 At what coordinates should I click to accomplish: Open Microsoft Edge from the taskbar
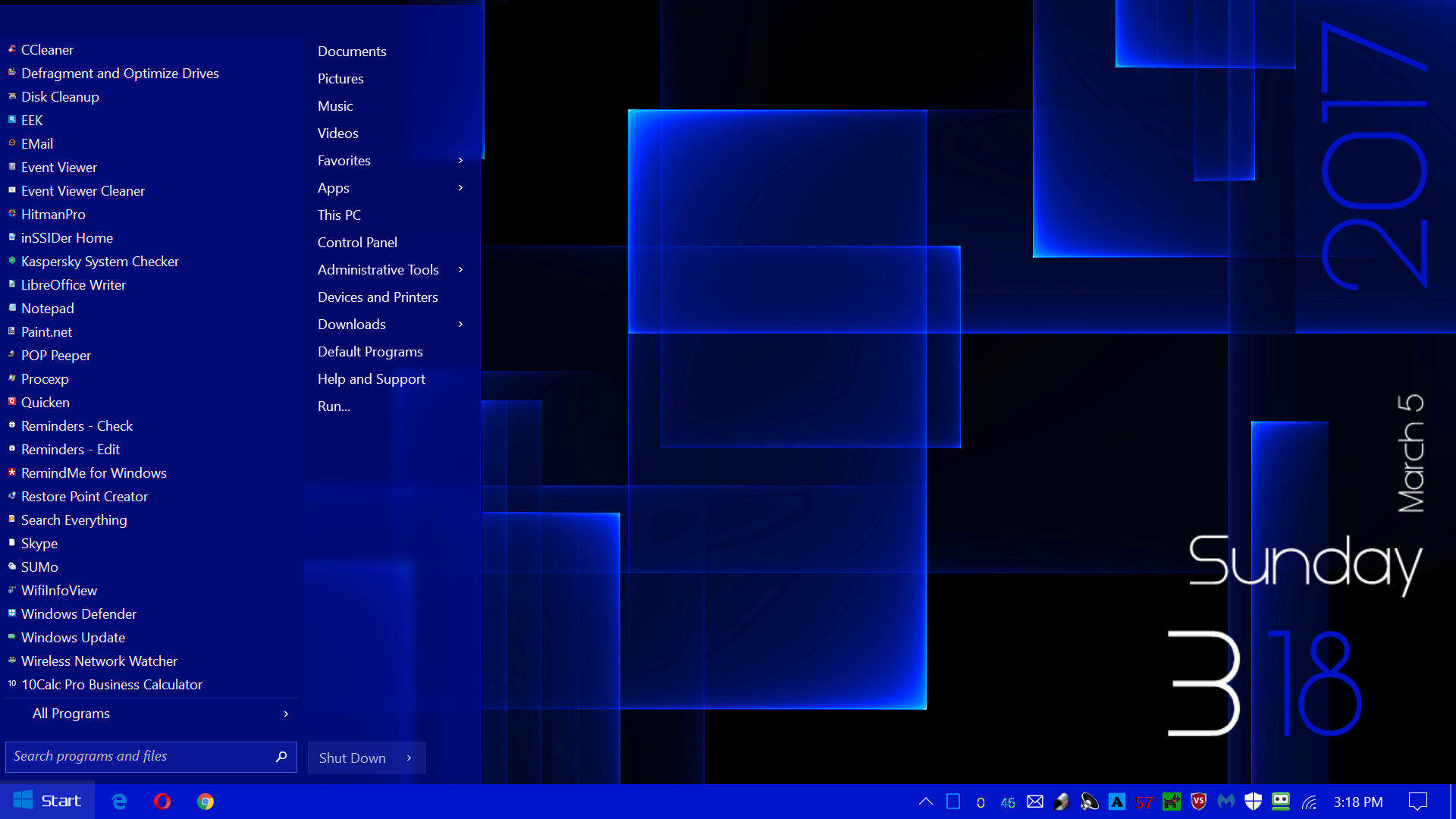119,802
